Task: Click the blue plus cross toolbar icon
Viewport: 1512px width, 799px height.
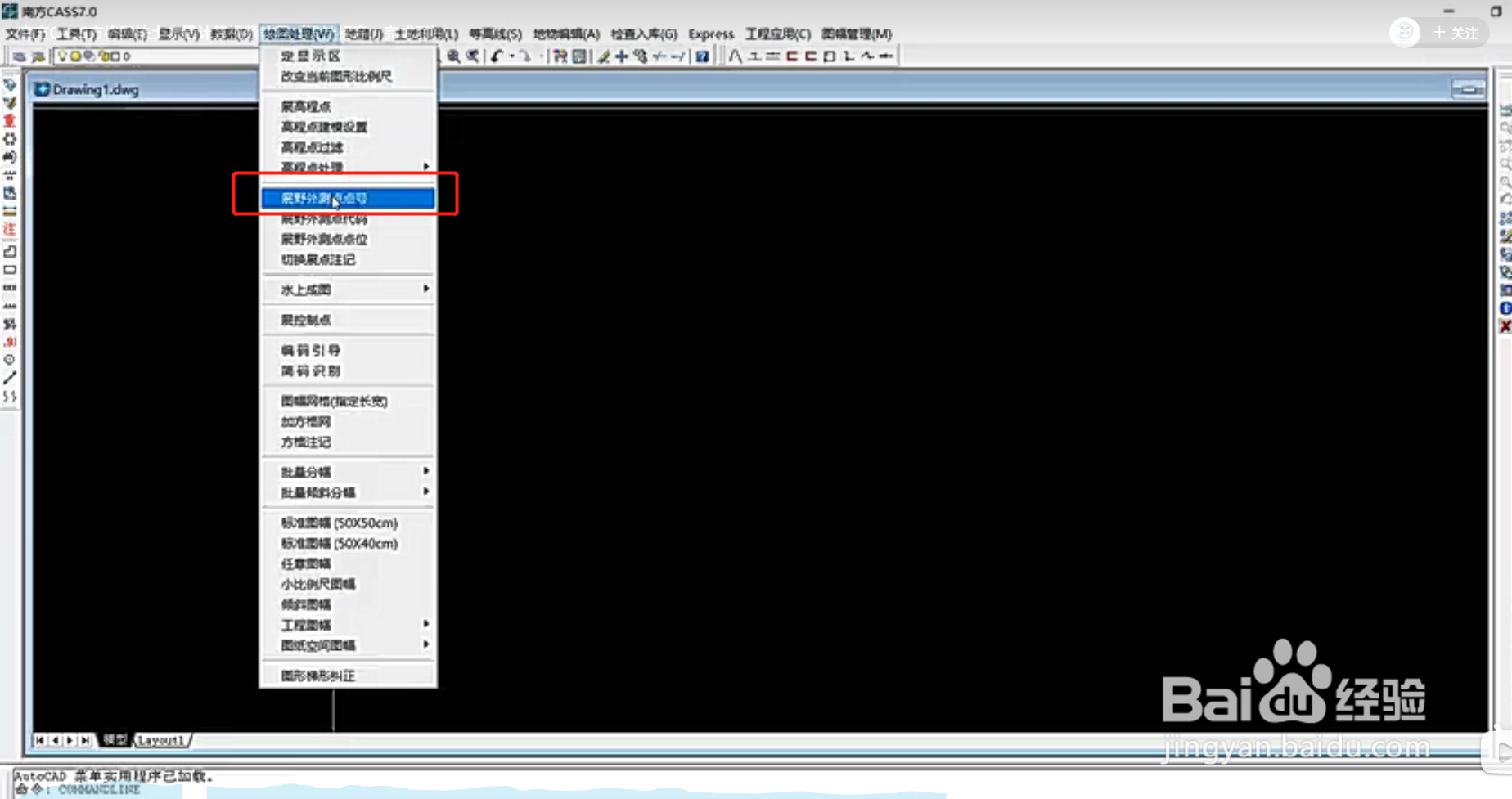Action: pyautogui.click(x=622, y=56)
